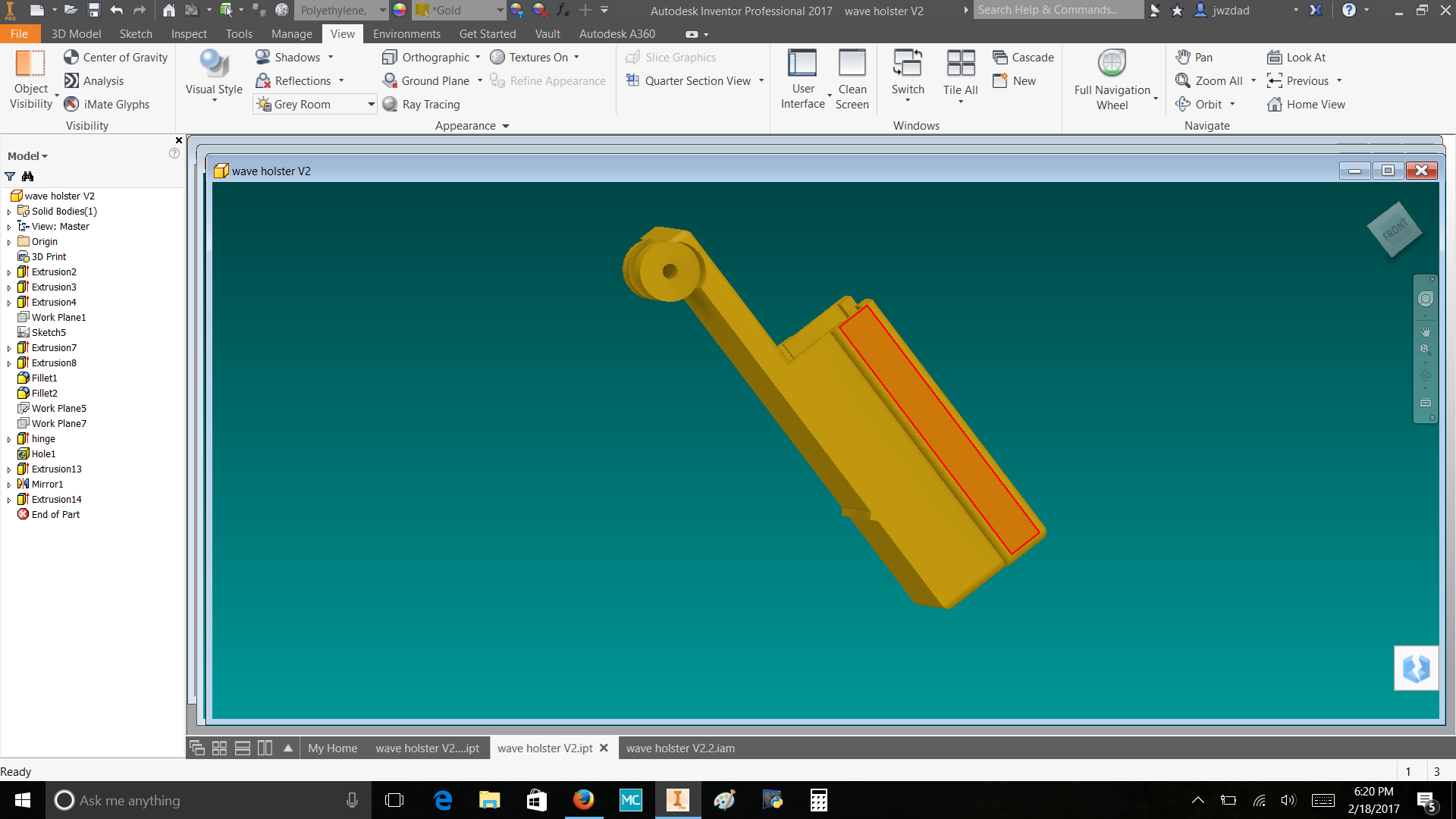The image size is (1456, 819).
Task: Open the Quarter Section View dropdown arrow
Action: 761,81
